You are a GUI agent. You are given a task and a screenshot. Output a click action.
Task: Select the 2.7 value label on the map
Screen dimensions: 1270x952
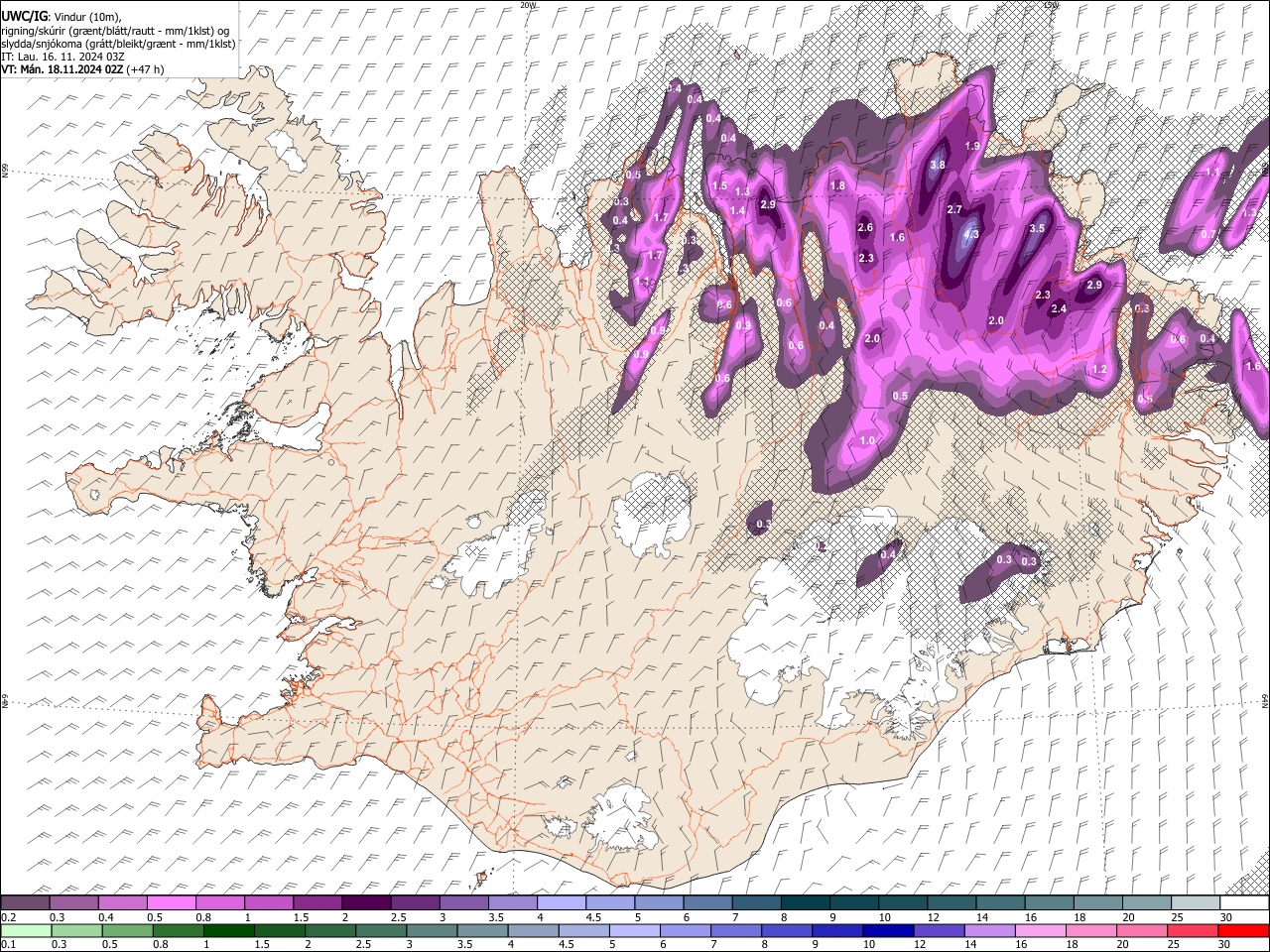point(954,210)
